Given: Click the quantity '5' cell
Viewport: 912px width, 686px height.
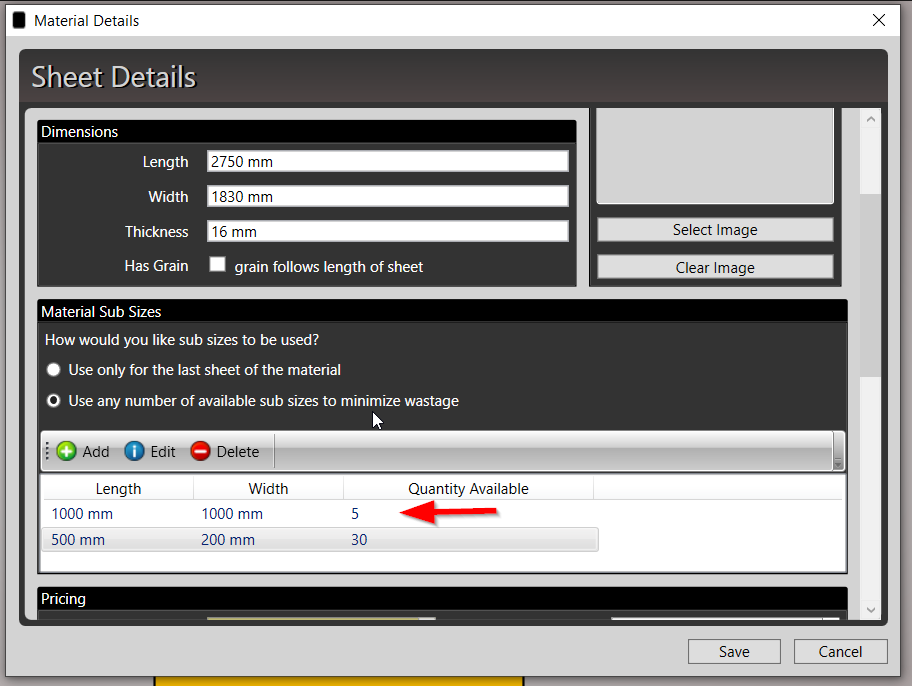Looking at the screenshot, I should point(355,514).
